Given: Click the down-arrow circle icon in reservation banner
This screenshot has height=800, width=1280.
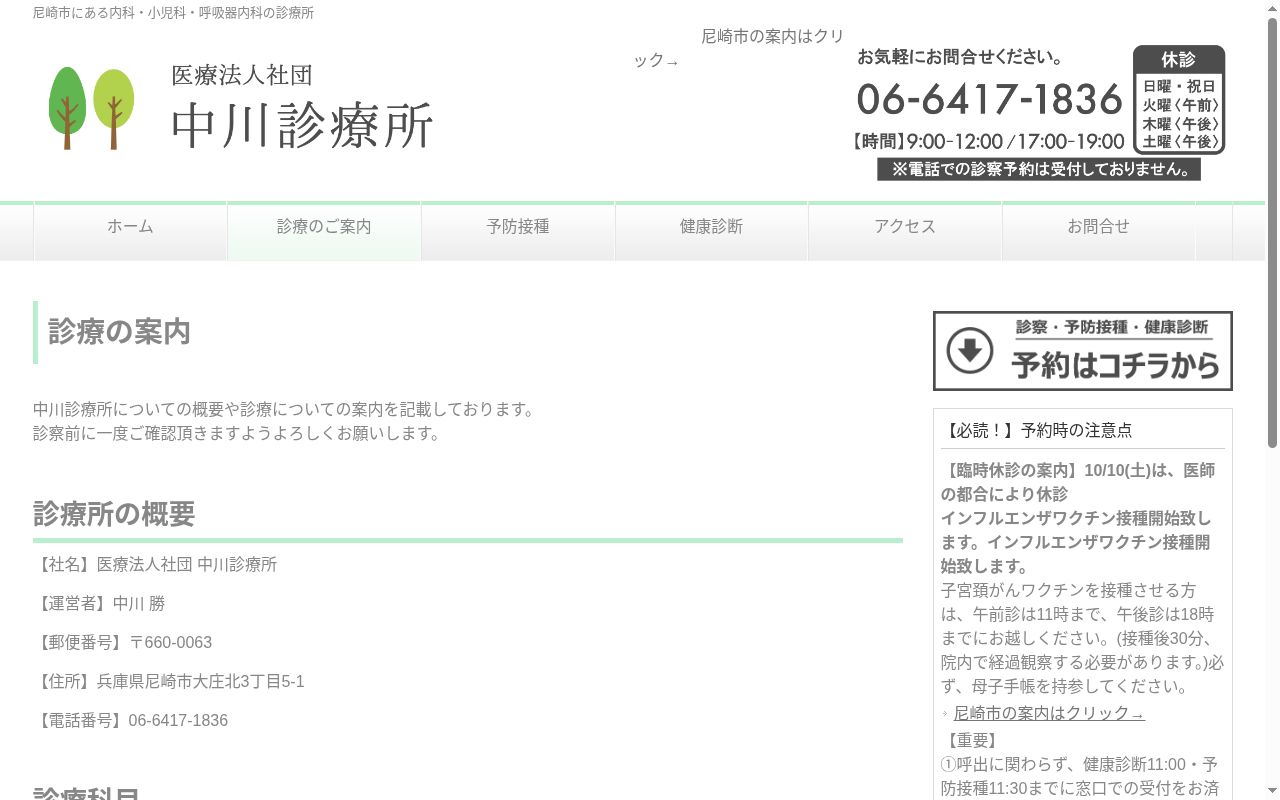Looking at the screenshot, I should click(x=970, y=351).
